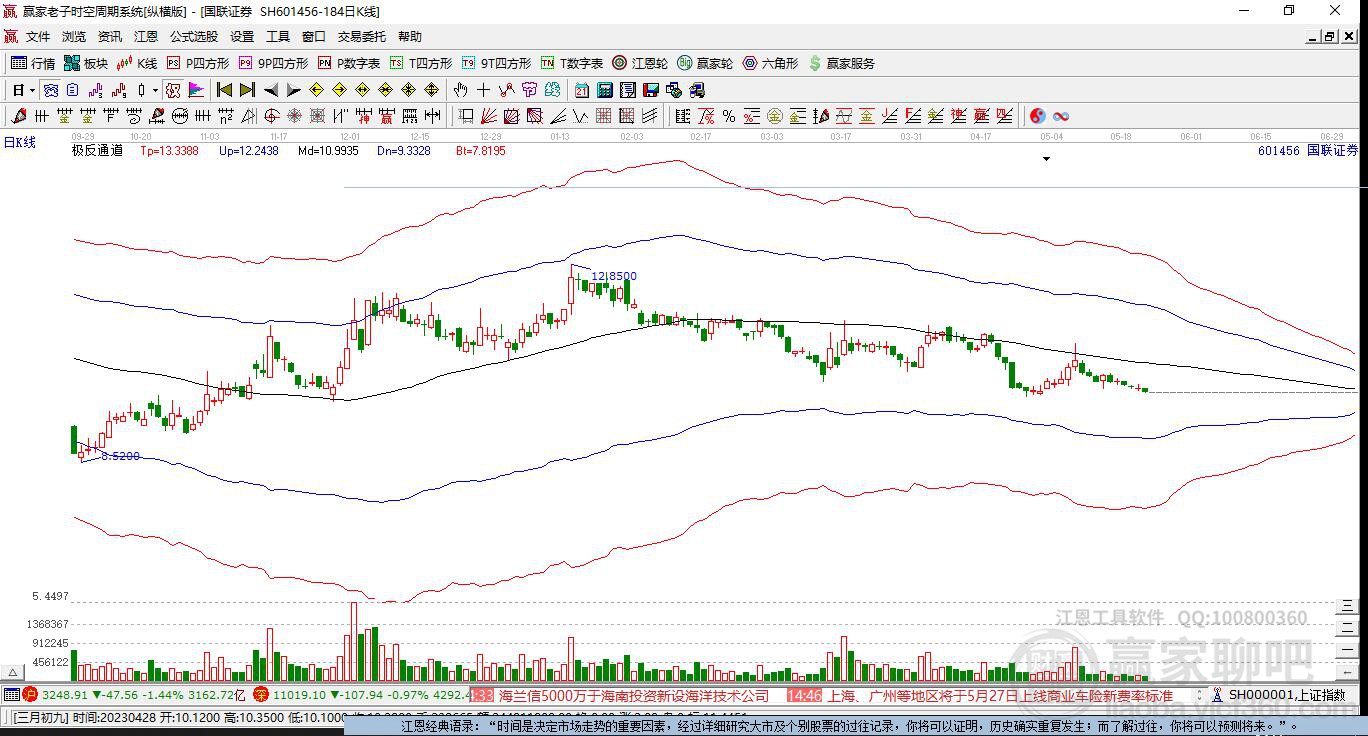Open the P数字表 tool
Image resolution: width=1368 pixels, height=736 pixels.
click(349, 63)
